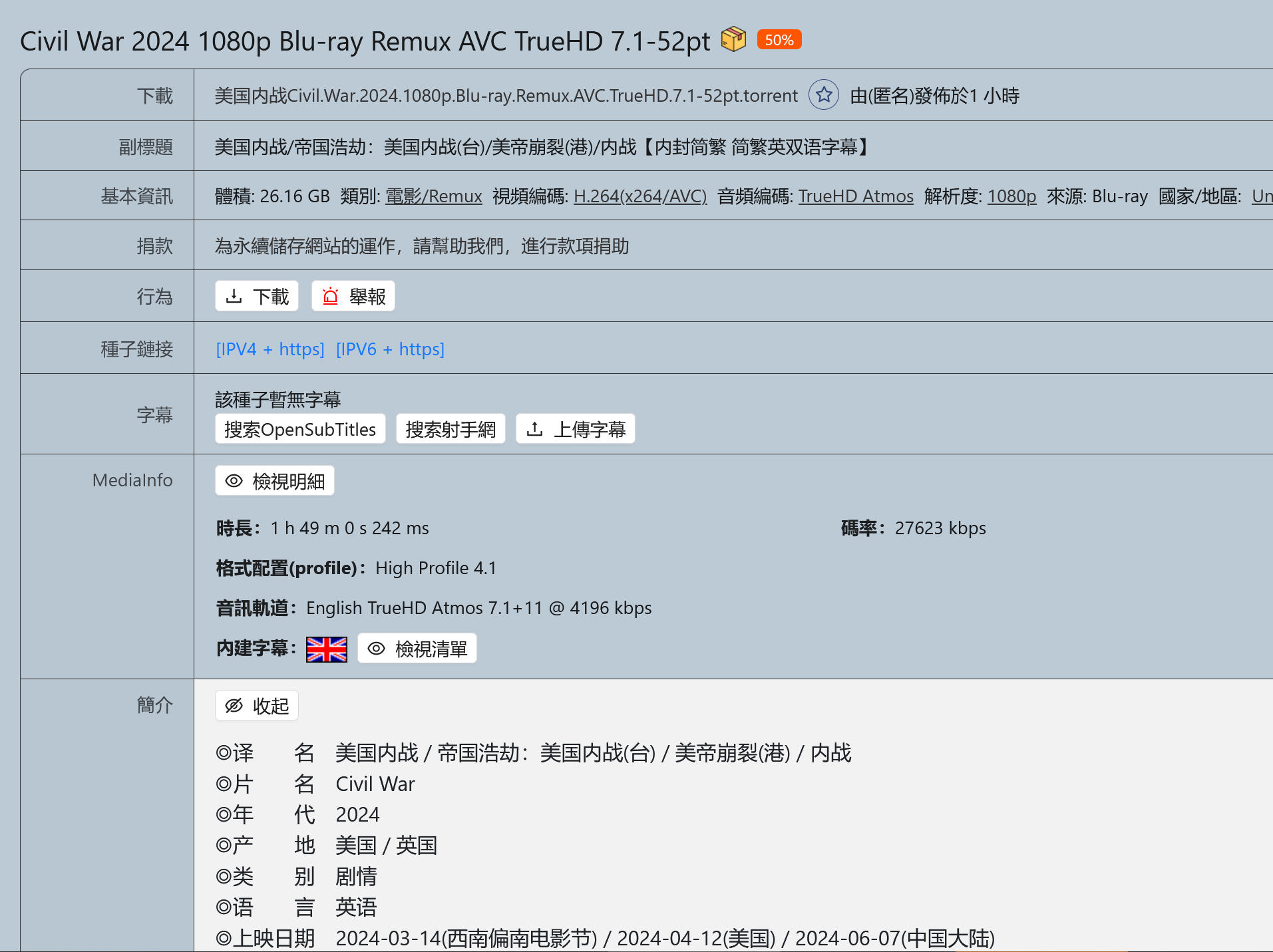Search subtitles on OpenSubTitles
This screenshot has width=1273, height=952.
click(300, 429)
